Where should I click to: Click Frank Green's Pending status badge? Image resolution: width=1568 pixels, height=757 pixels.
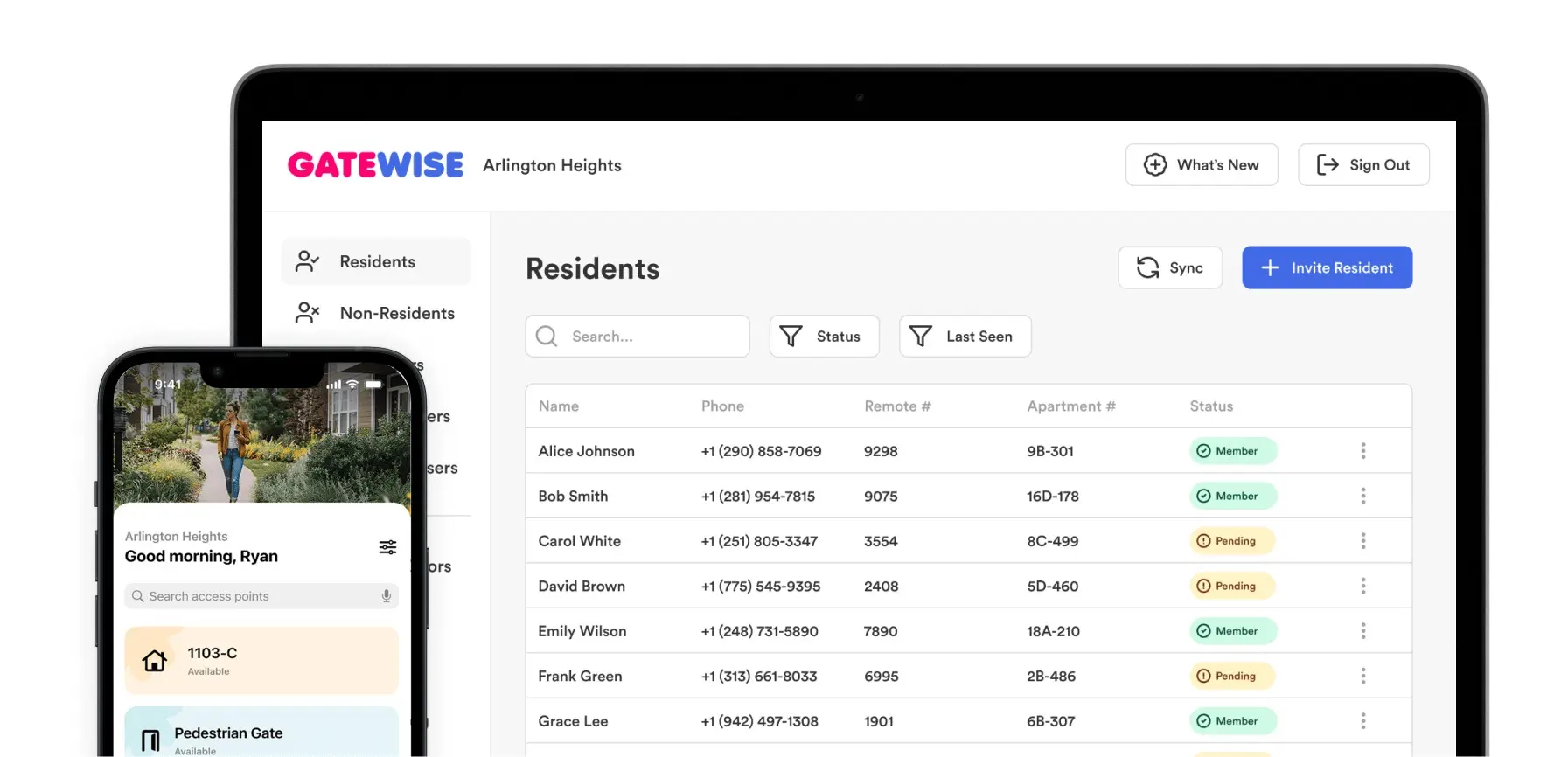point(1232,676)
